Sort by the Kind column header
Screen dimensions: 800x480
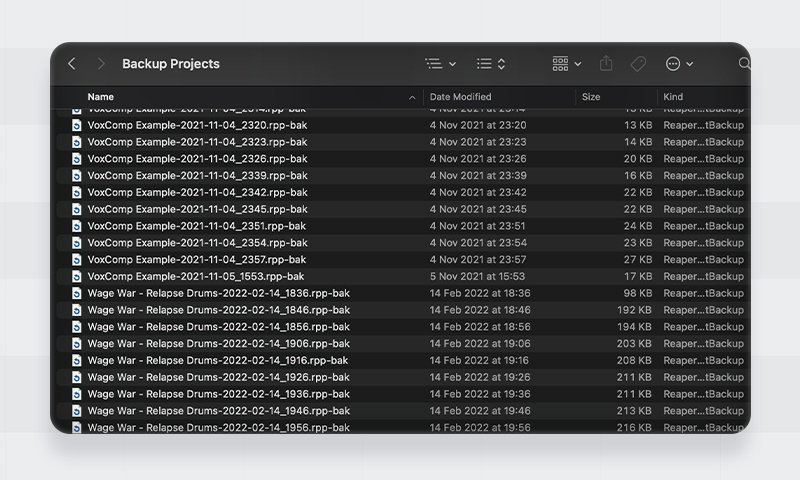tap(673, 97)
